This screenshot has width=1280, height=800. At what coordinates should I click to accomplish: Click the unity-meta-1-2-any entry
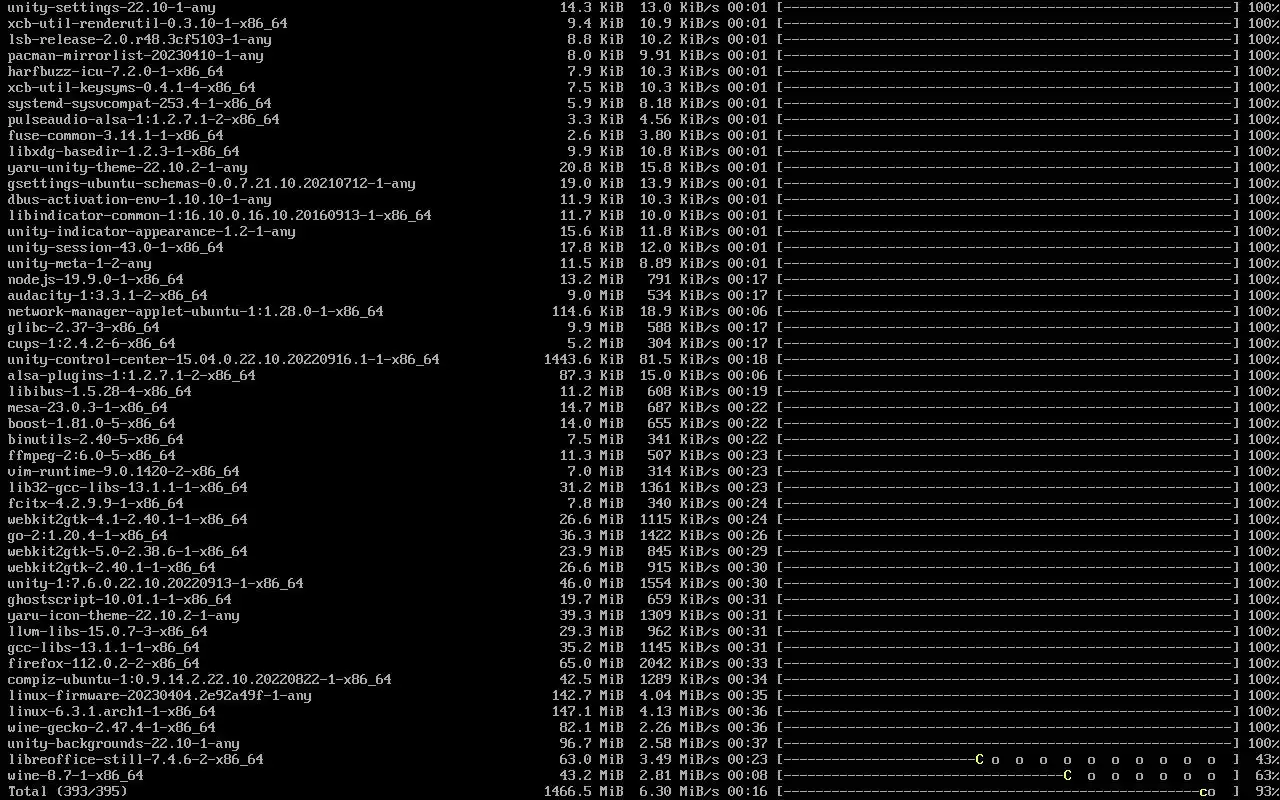[x=80, y=263]
